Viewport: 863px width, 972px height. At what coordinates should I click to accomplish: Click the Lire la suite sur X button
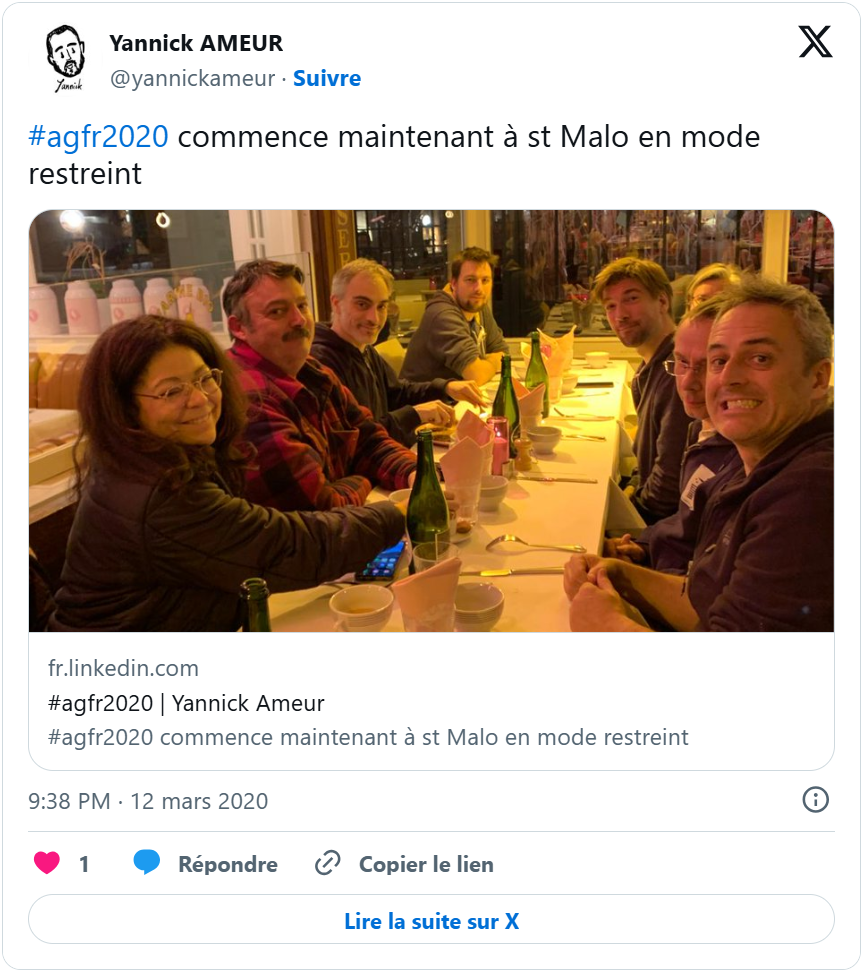[431, 920]
